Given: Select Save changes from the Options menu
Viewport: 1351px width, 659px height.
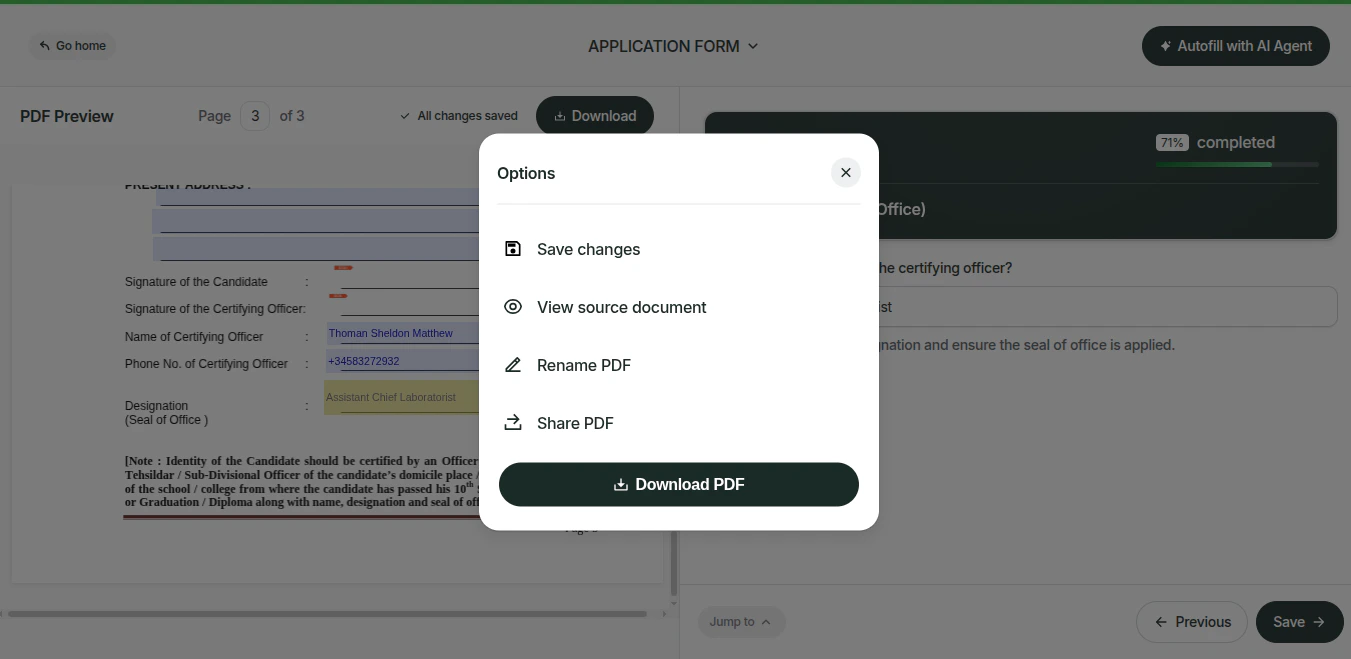Looking at the screenshot, I should click(588, 249).
